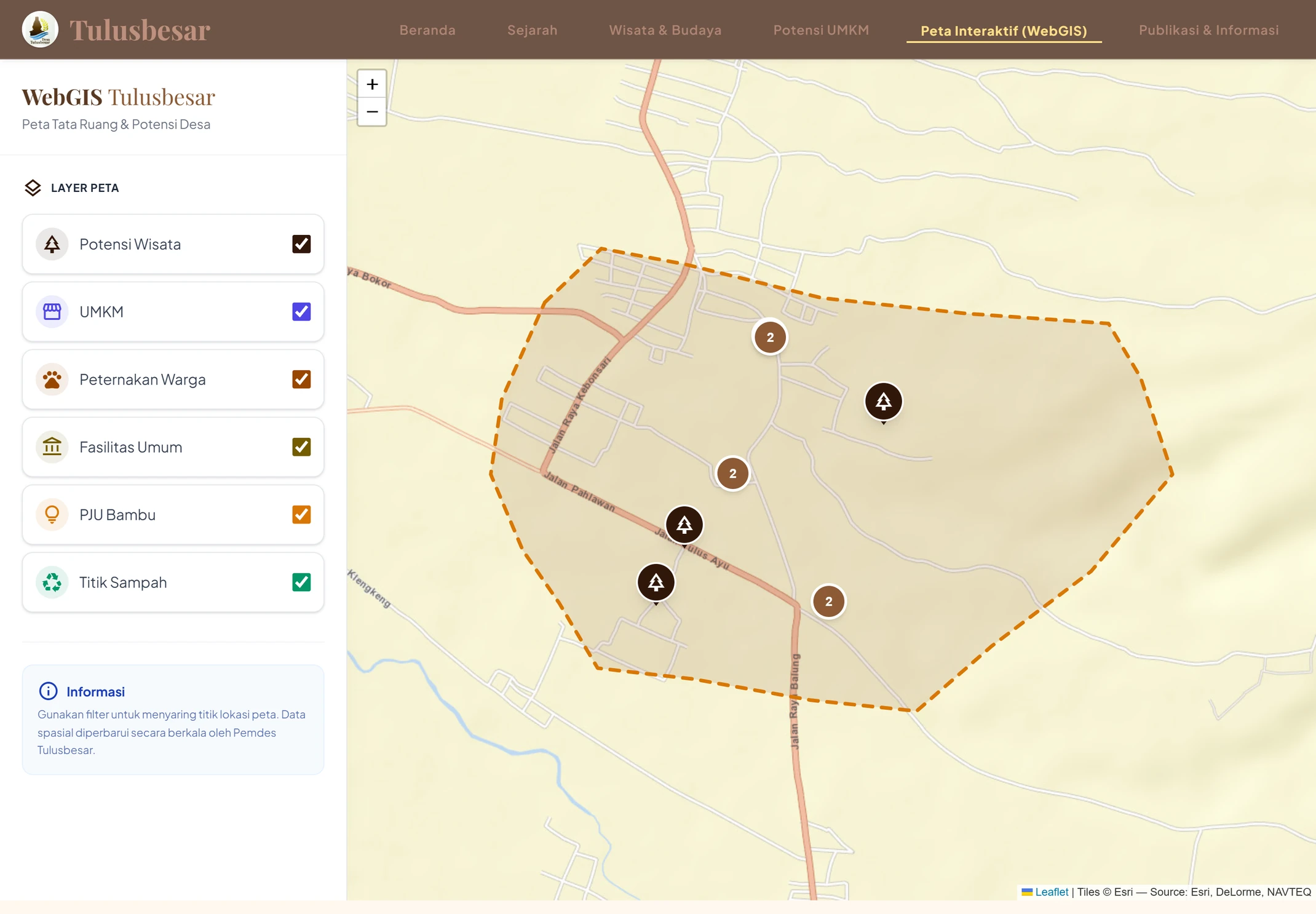Open the tree marker in the northeast of the village
The image size is (1316, 914).
point(884,402)
